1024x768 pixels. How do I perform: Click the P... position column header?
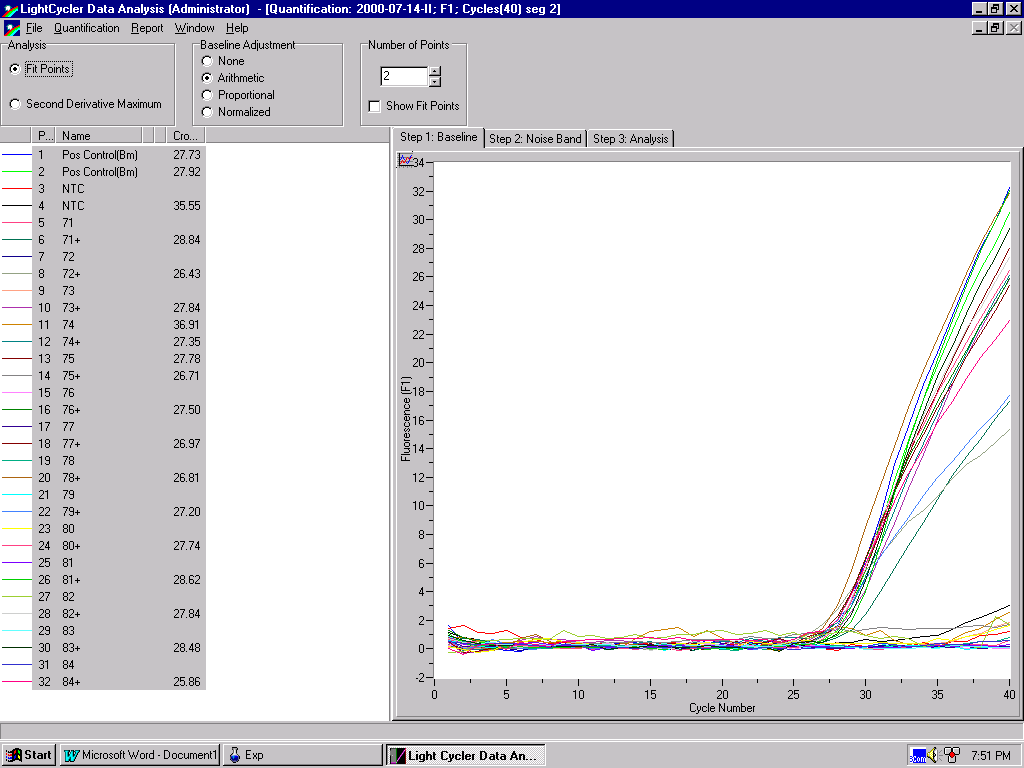click(44, 136)
